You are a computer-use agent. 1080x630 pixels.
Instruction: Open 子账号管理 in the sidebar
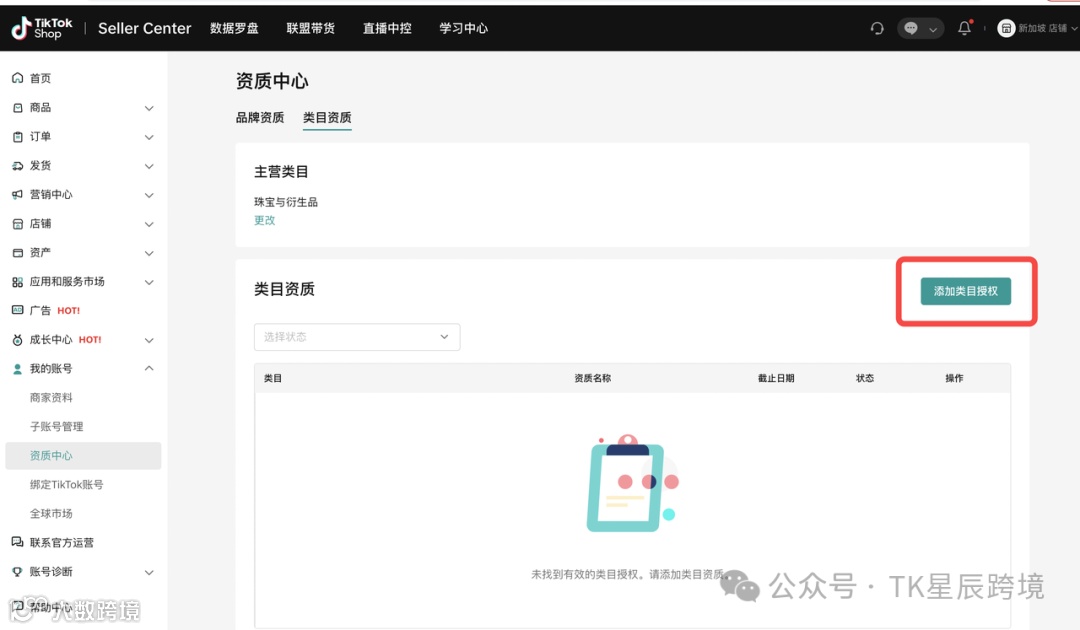point(56,426)
